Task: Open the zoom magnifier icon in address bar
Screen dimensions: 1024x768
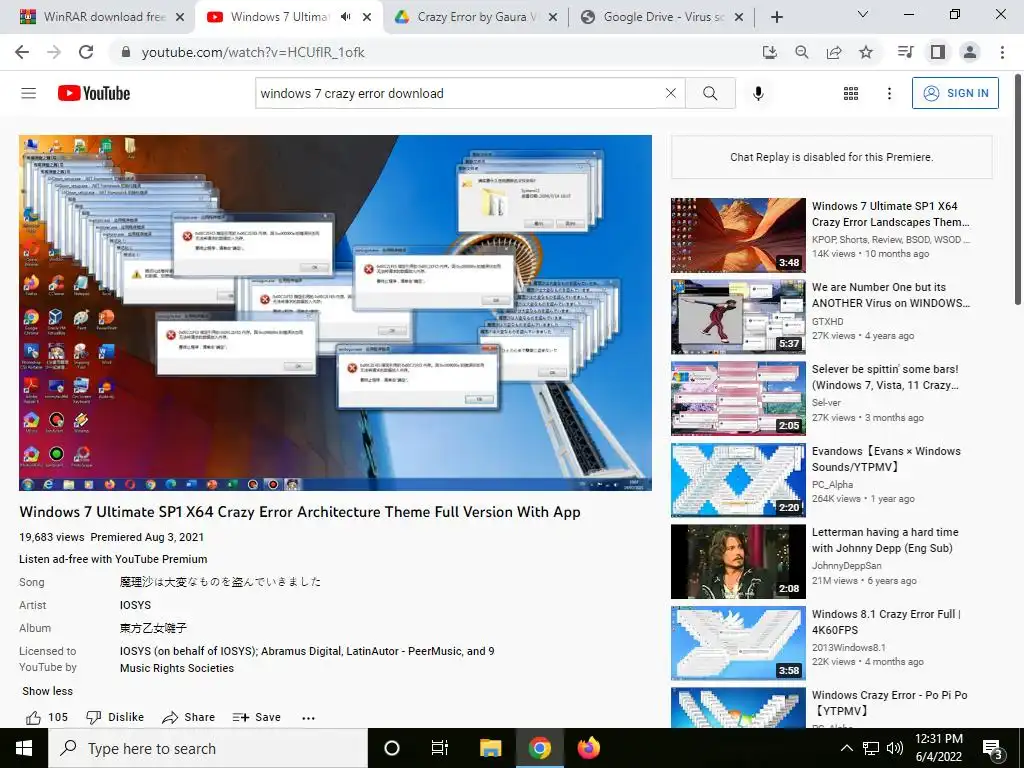Action: pos(802,52)
